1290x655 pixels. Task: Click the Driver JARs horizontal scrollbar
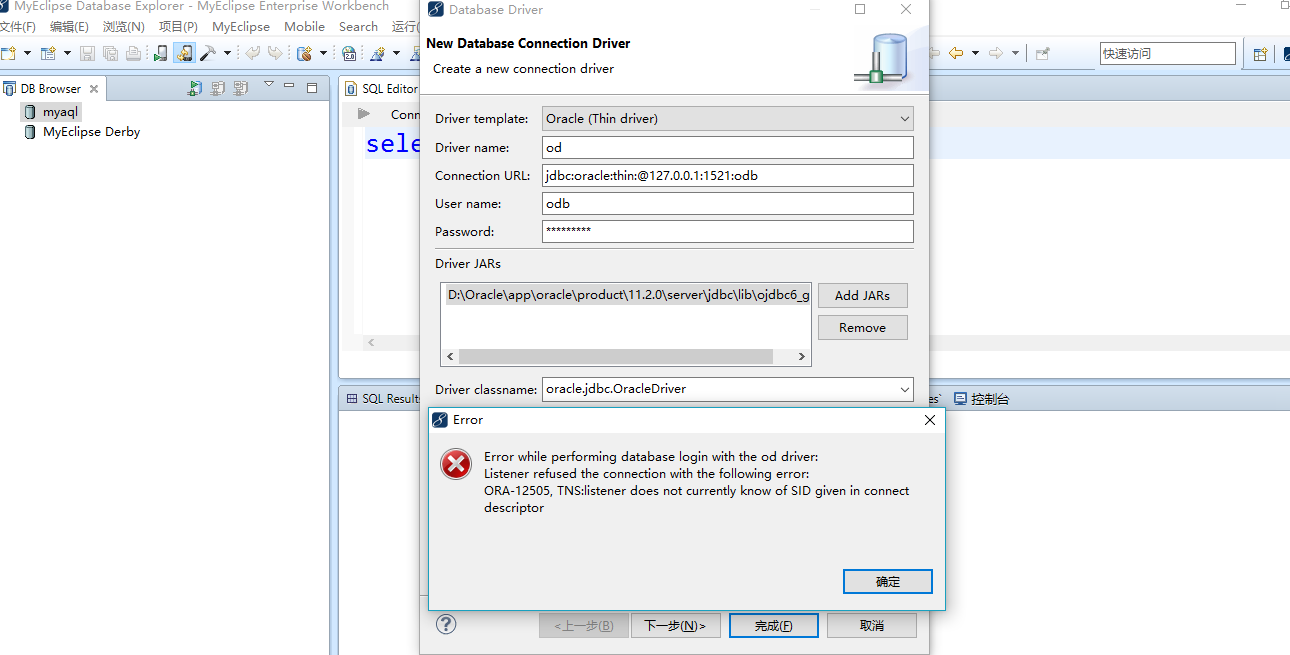[616, 356]
